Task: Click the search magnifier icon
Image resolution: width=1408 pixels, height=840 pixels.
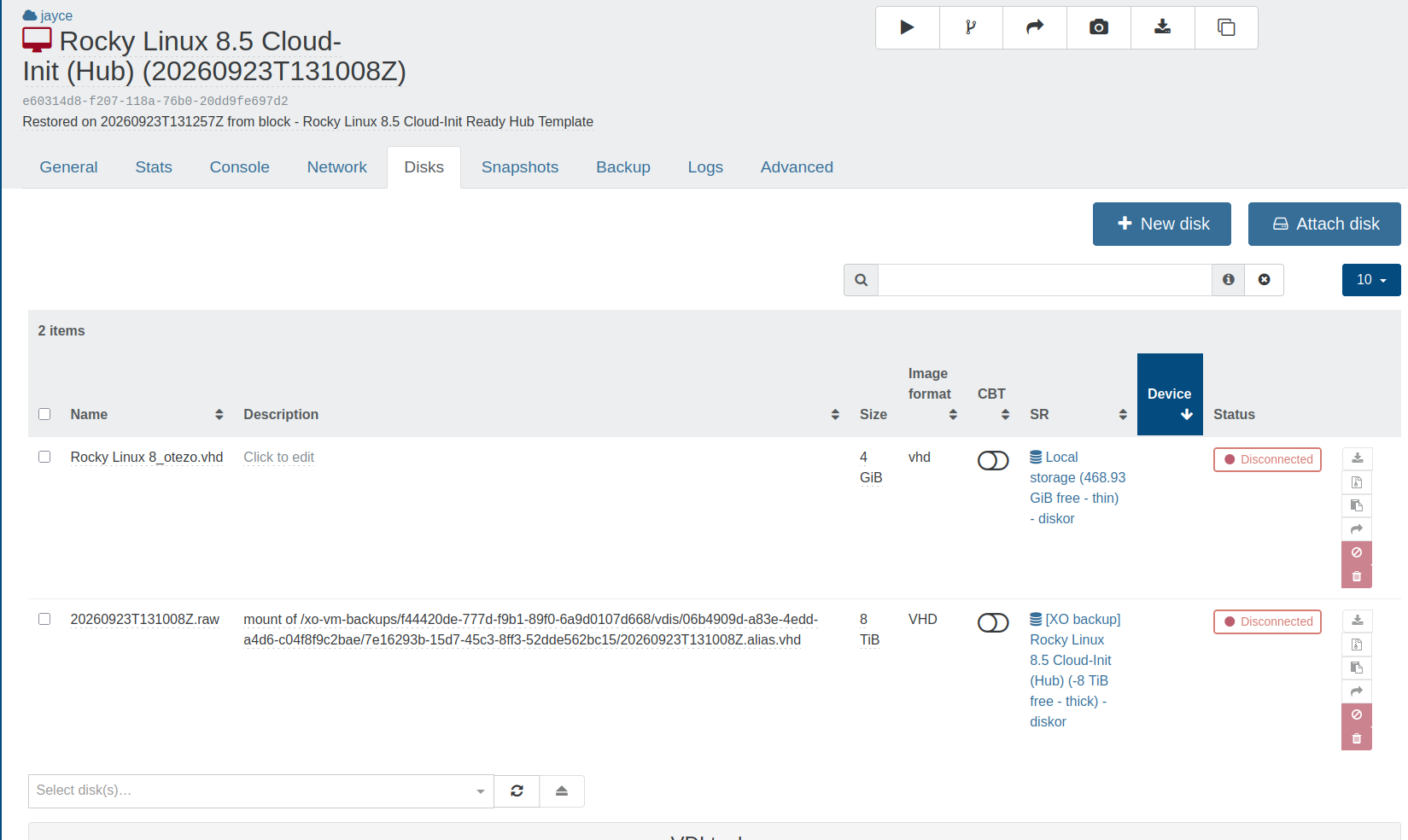Action: (x=861, y=280)
